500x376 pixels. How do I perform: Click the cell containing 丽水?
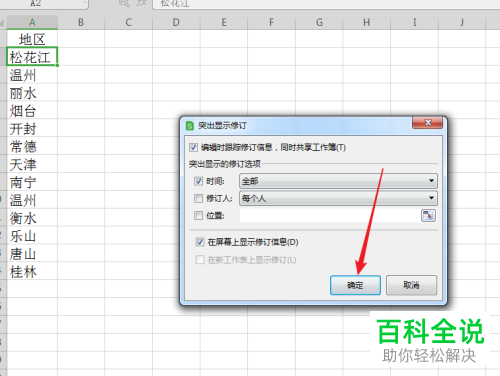[32, 92]
